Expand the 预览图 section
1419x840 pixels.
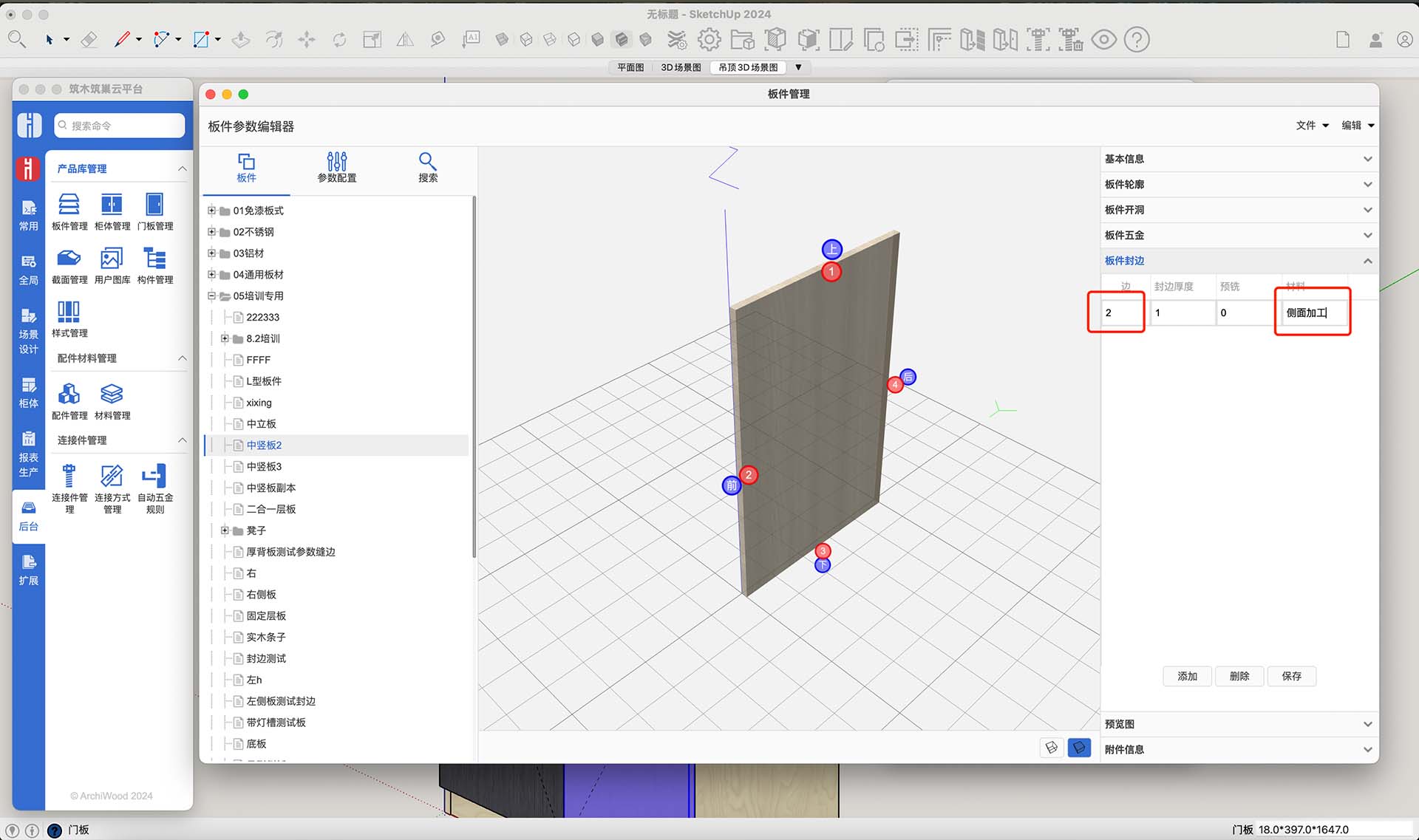coord(1239,724)
